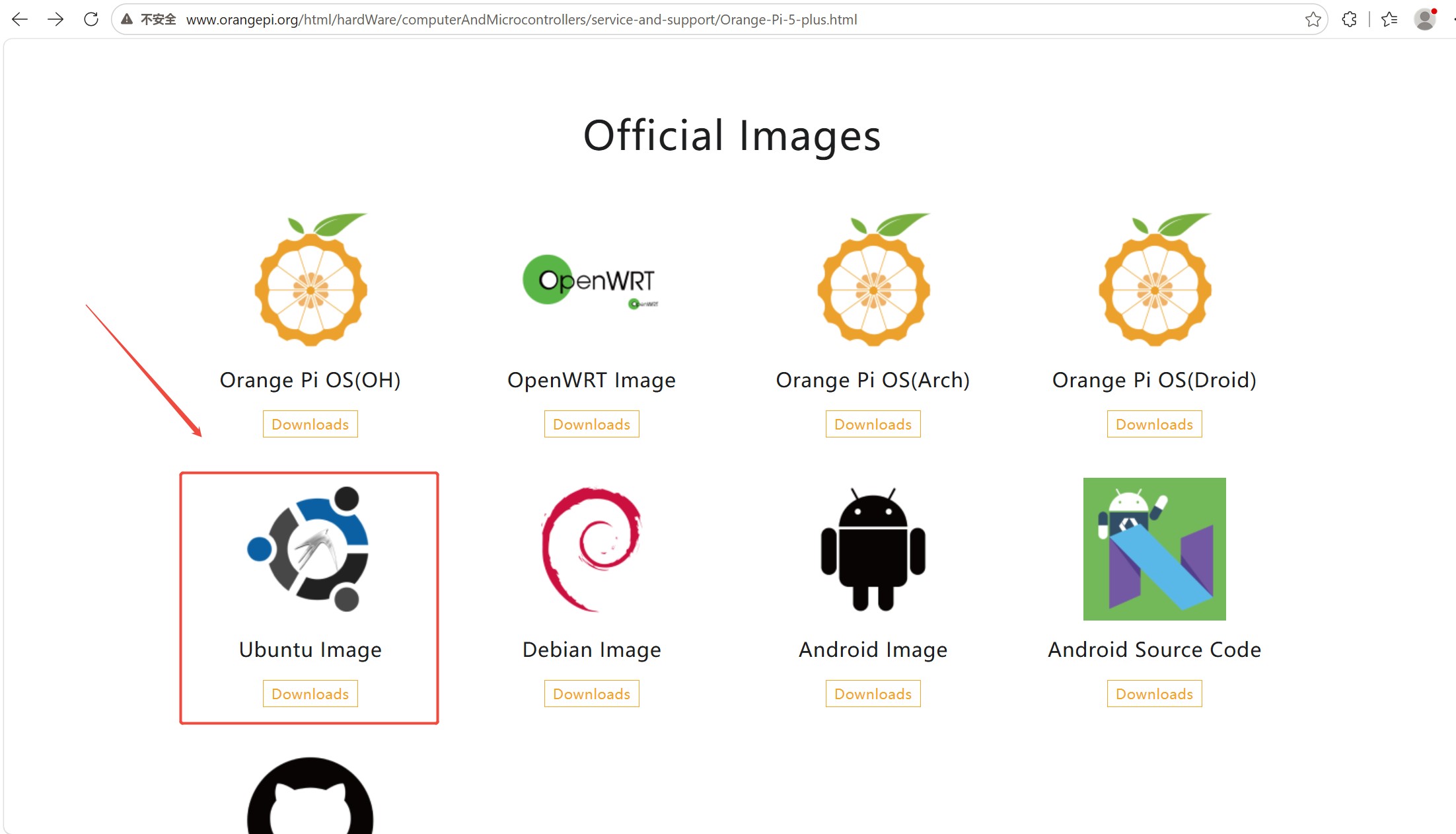The height and width of the screenshot is (834, 1456).
Task: Reload the page with the refresh icon
Action: (91, 19)
